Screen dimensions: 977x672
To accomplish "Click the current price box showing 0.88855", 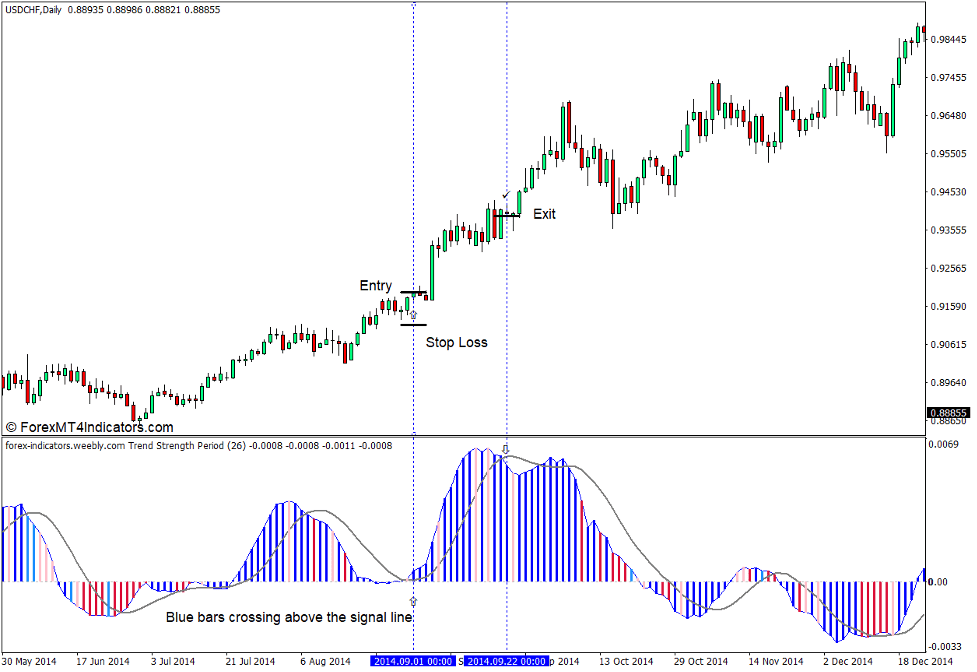I will pos(949,410).
